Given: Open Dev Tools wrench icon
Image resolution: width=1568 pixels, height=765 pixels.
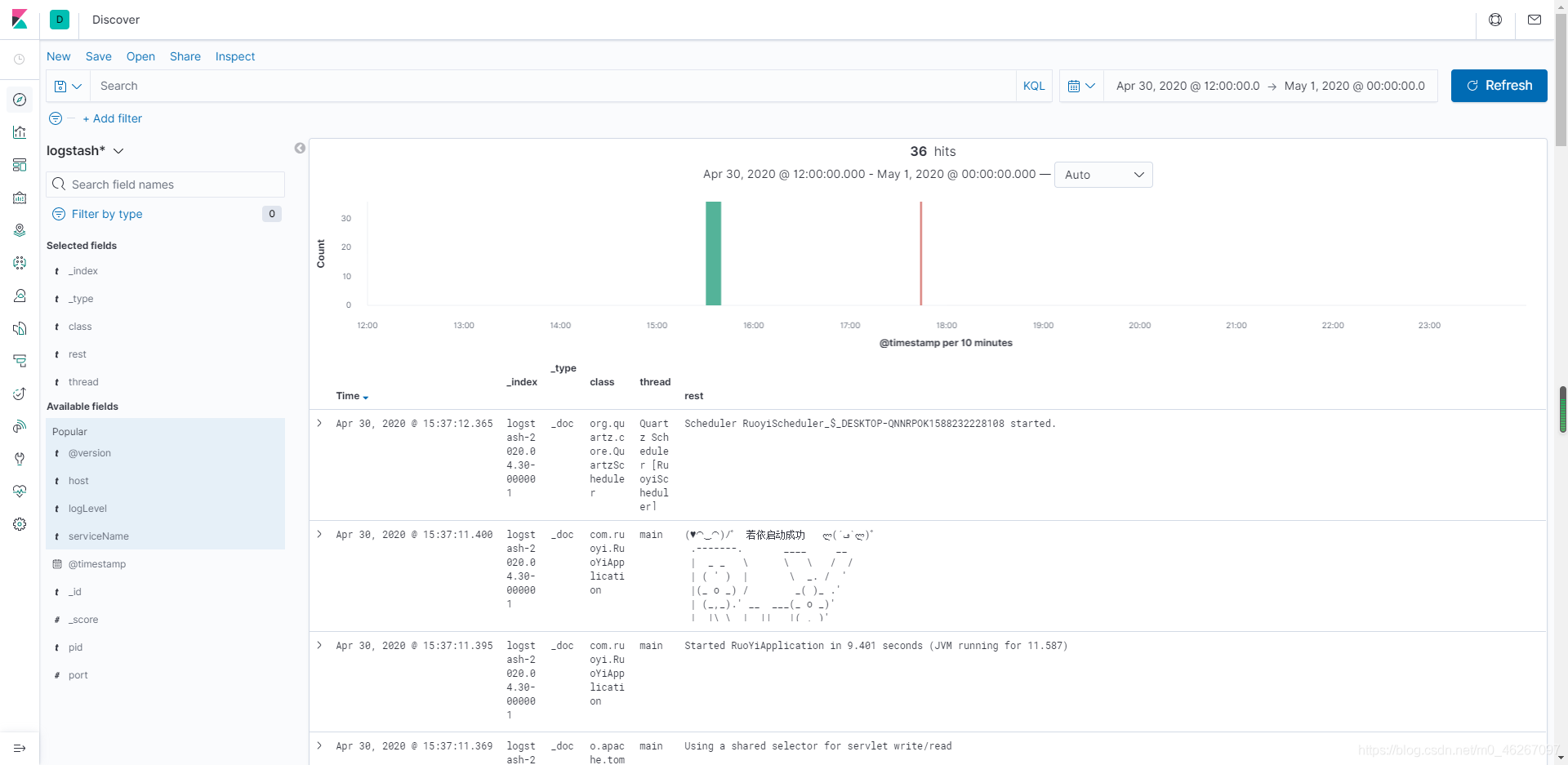Looking at the screenshot, I should (20, 459).
